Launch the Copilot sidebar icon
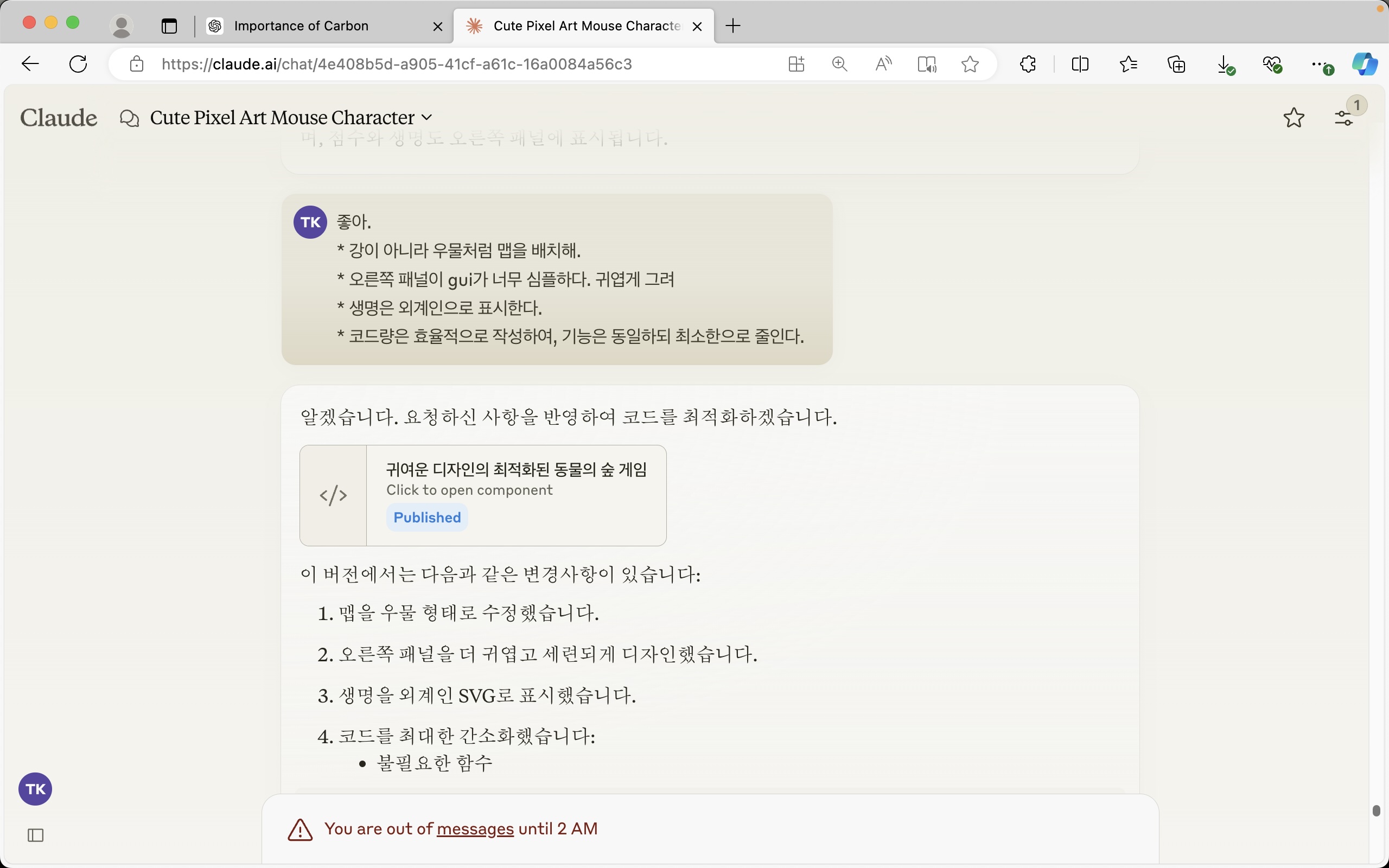The image size is (1389, 868). pyautogui.click(x=1365, y=63)
